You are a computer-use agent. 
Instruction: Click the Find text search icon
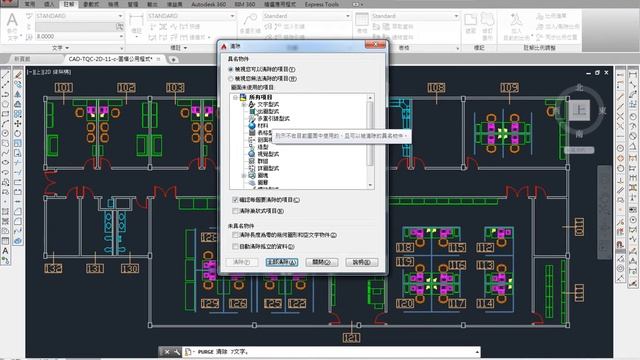[120, 27]
